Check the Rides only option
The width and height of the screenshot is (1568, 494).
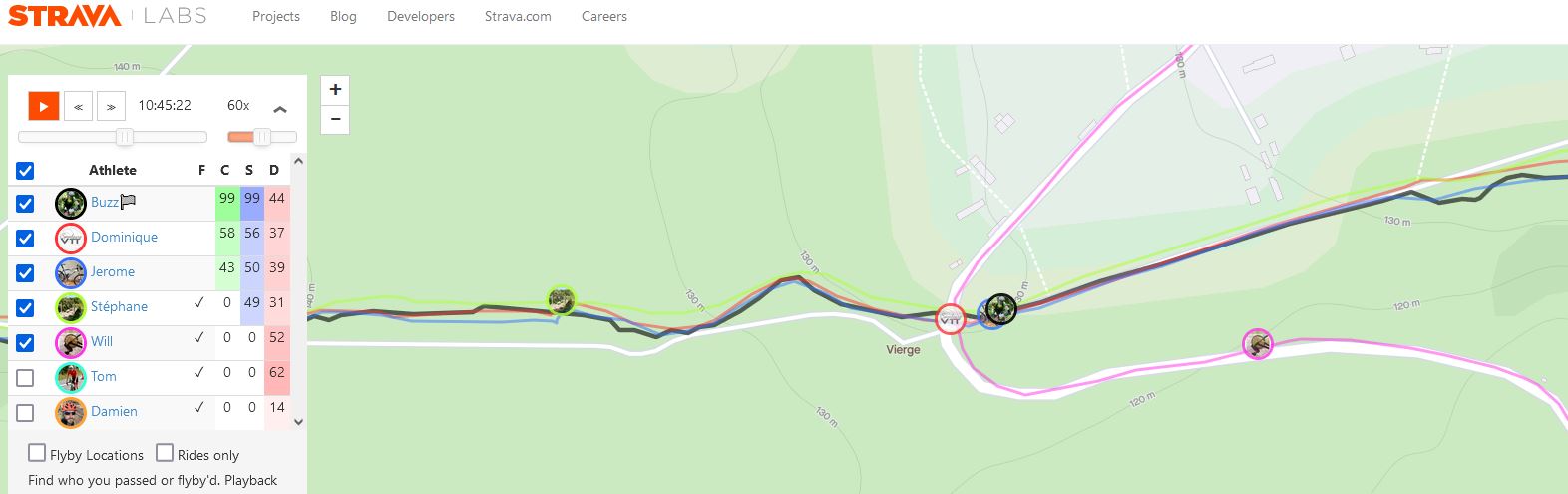coord(165,453)
